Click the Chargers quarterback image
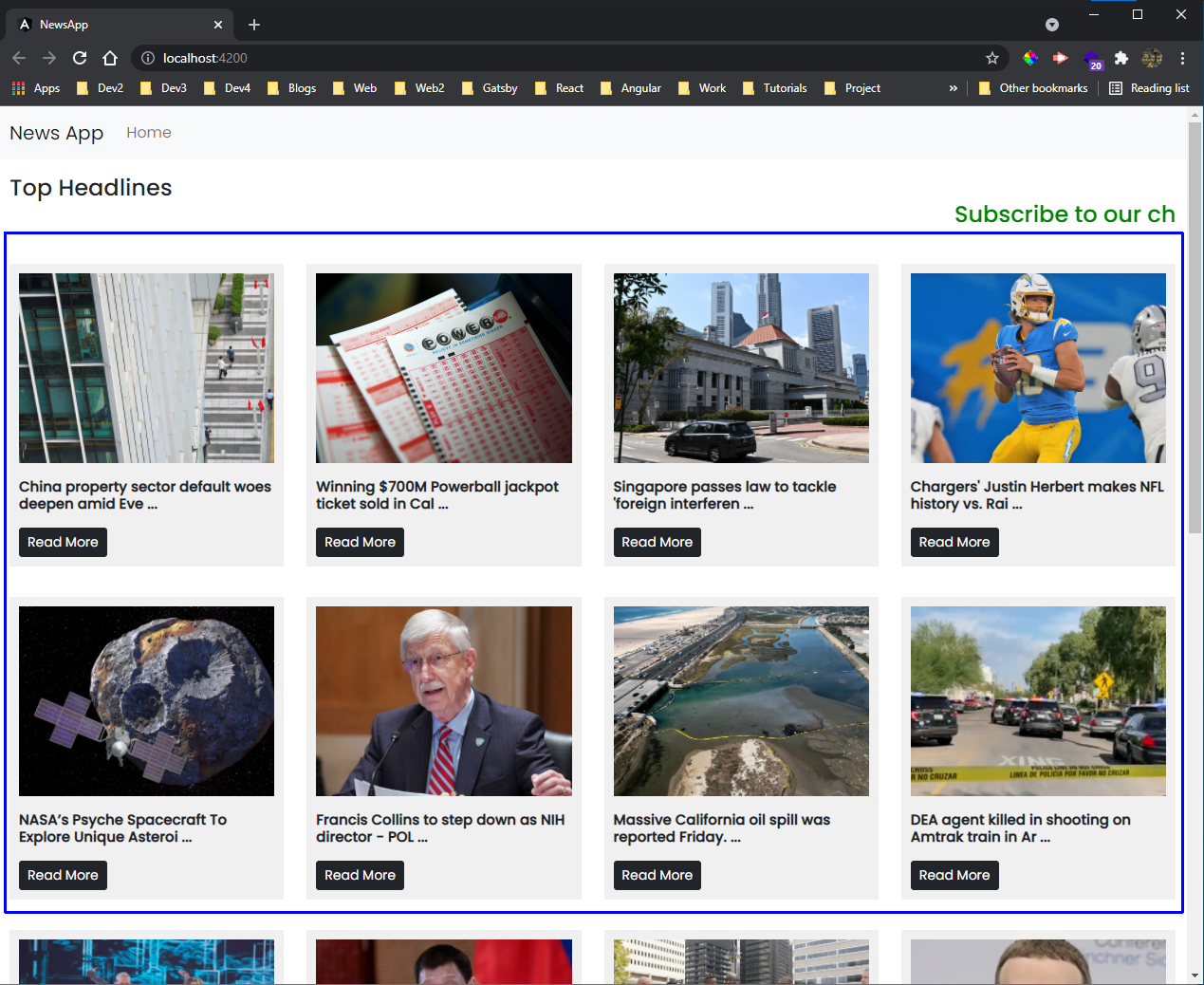Image resolution: width=1204 pixels, height=985 pixels. [x=1038, y=368]
